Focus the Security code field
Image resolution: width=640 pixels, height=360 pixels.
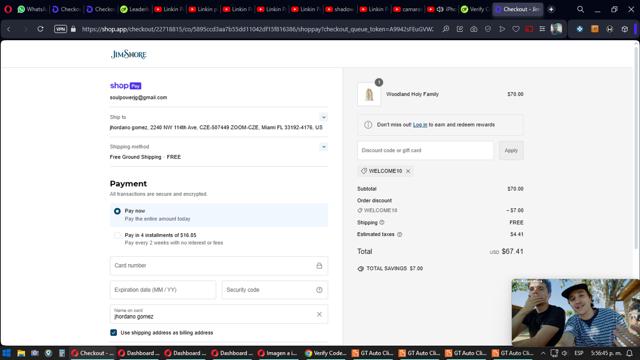click(x=275, y=290)
